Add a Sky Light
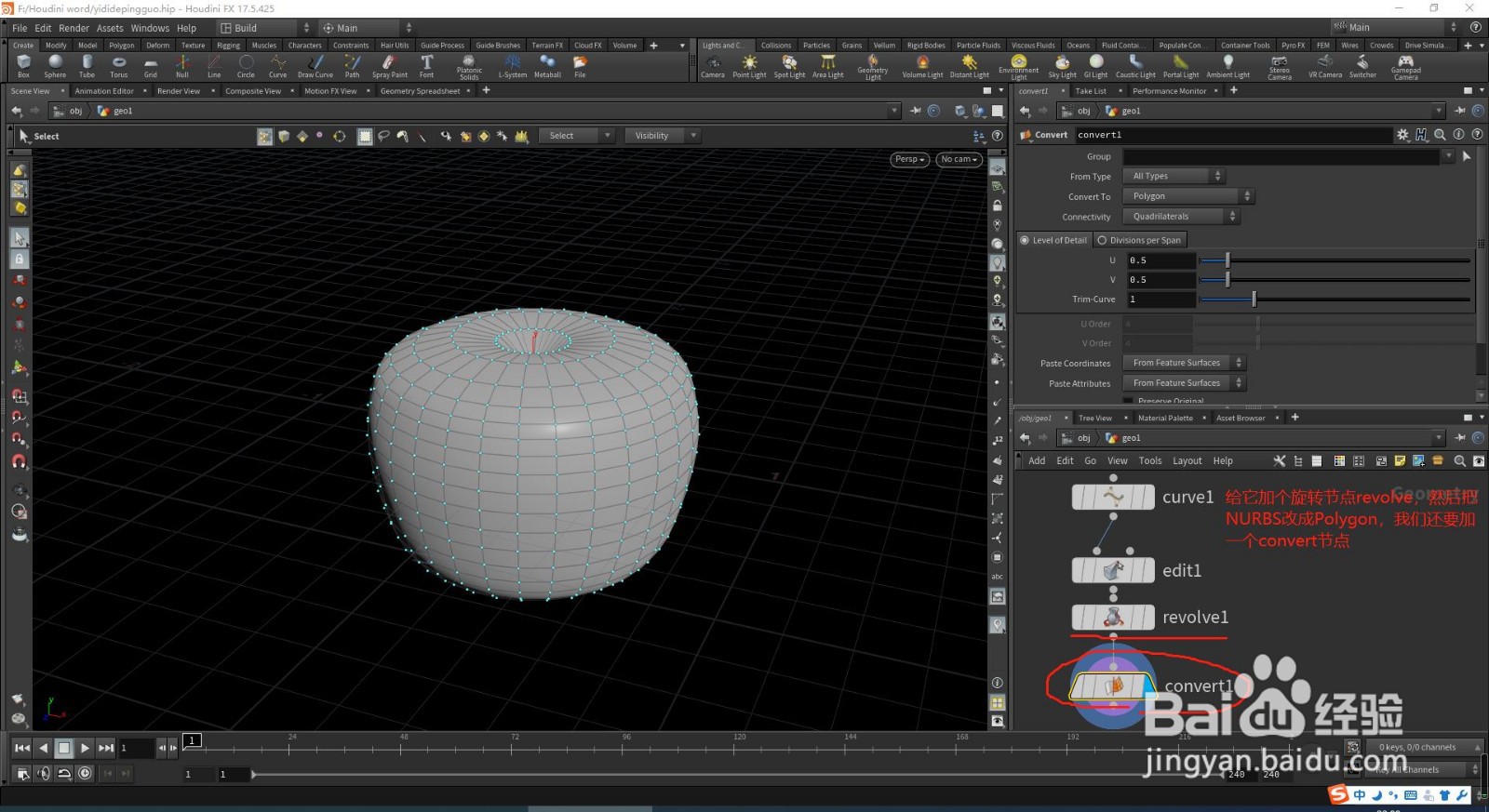The image size is (1489, 812). [1062, 66]
